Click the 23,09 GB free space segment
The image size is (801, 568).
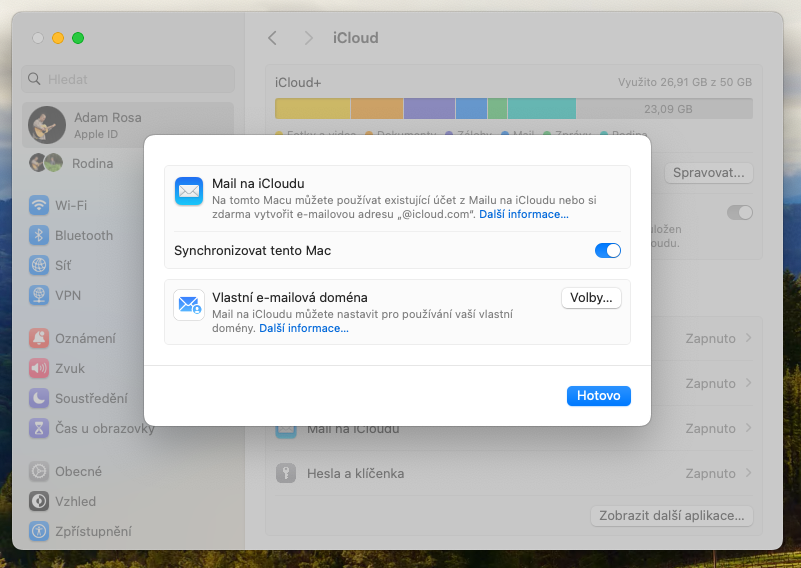pos(664,109)
